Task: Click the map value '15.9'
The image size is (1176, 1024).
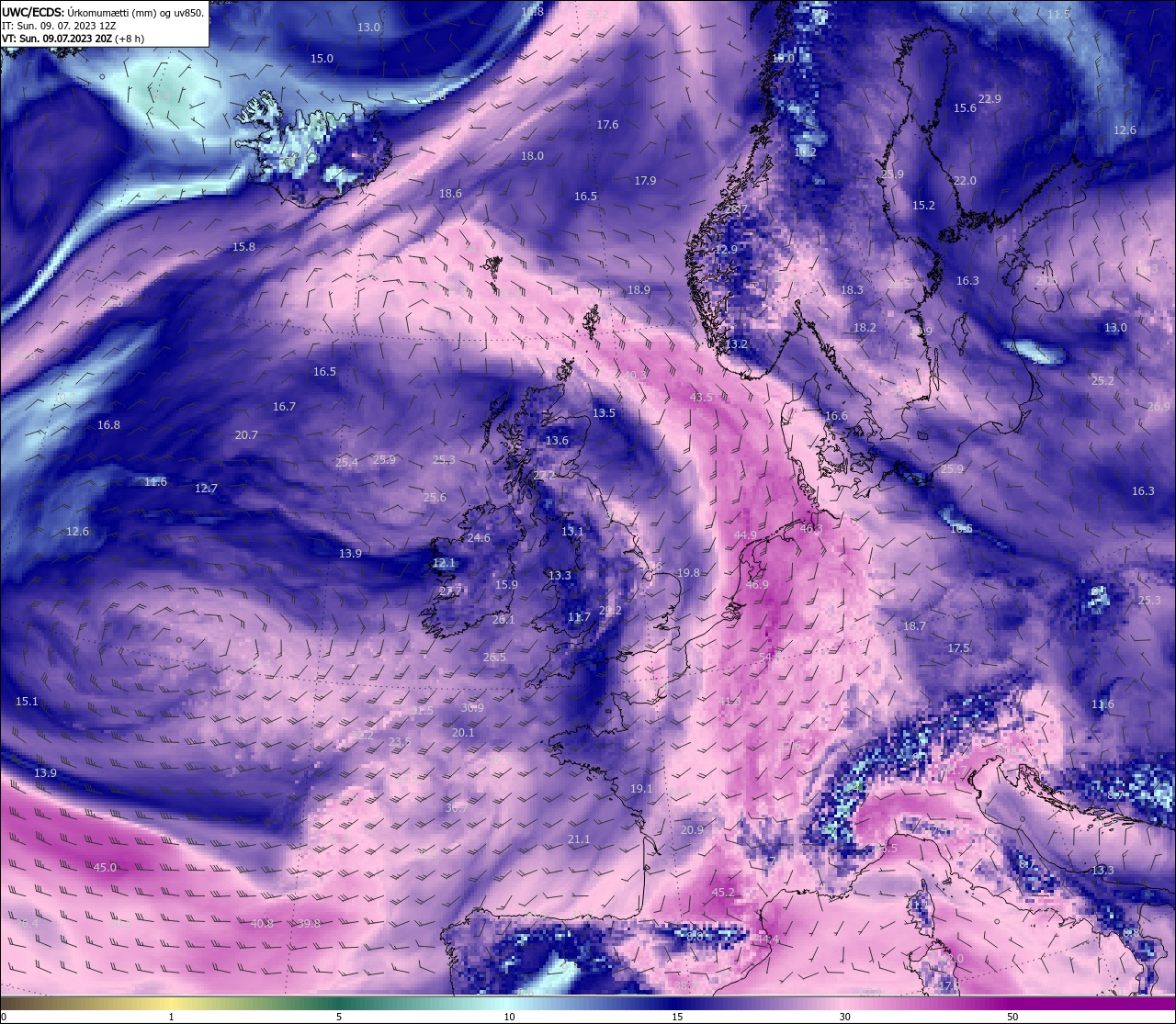Action: coord(506,585)
